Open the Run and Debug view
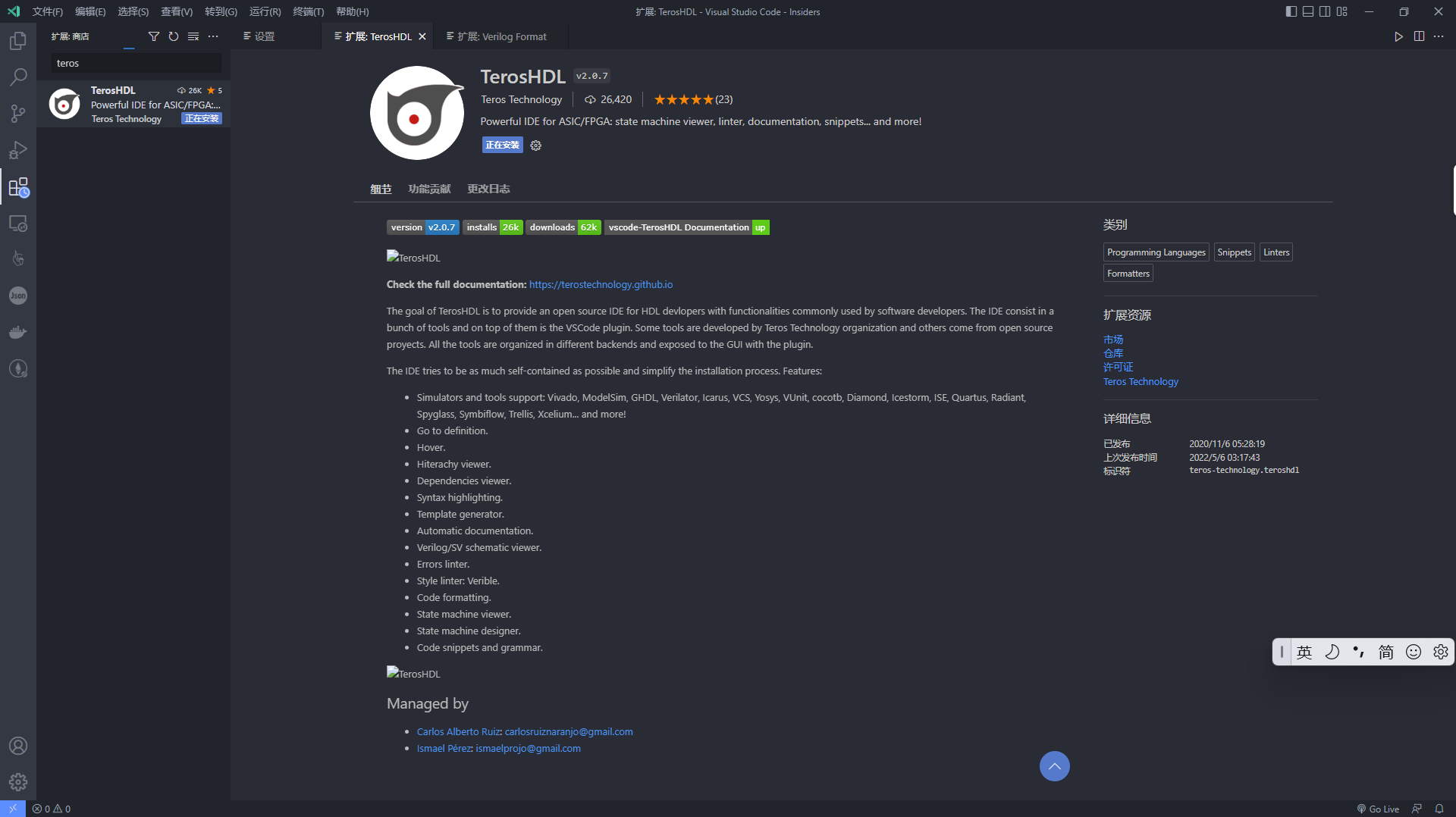 [18, 150]
